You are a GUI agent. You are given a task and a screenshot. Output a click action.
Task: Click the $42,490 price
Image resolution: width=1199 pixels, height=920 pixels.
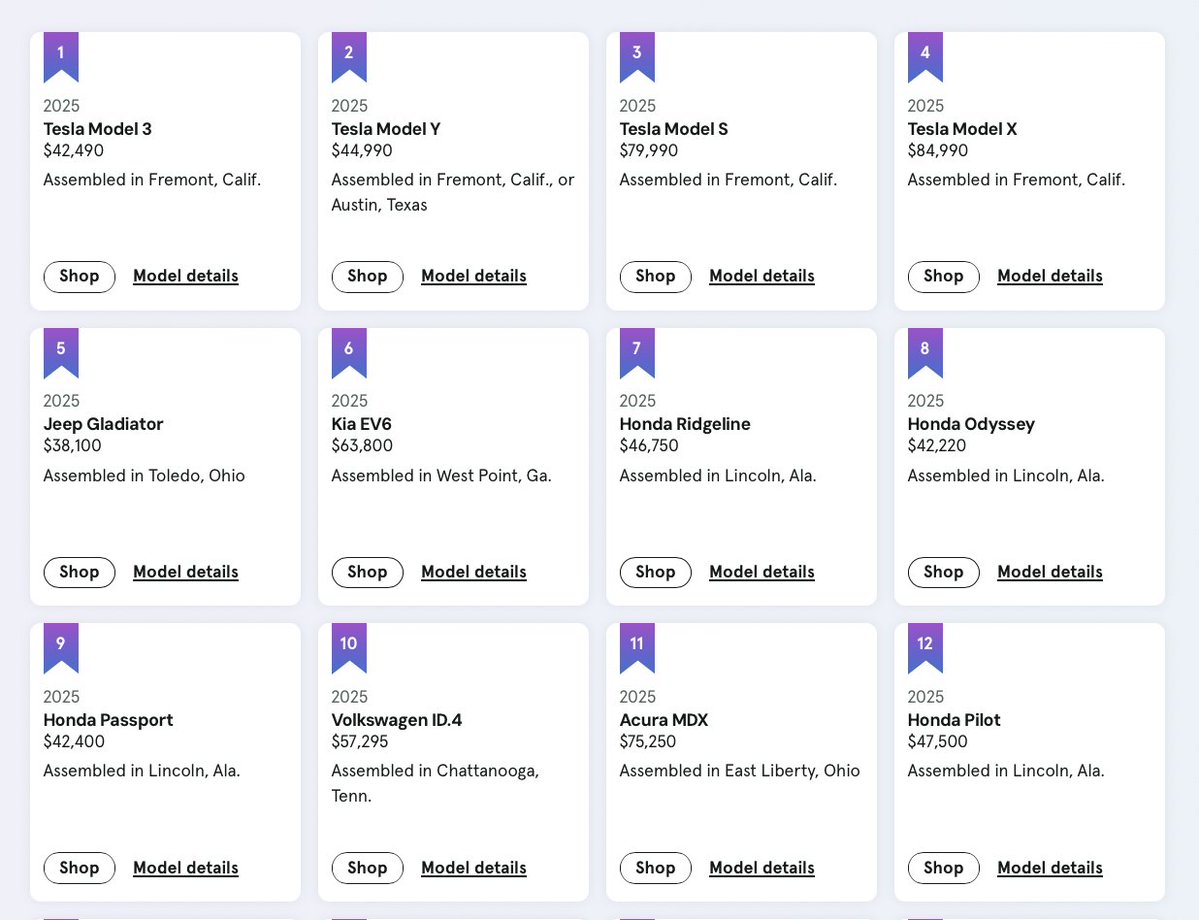click(x=73, y=151)
